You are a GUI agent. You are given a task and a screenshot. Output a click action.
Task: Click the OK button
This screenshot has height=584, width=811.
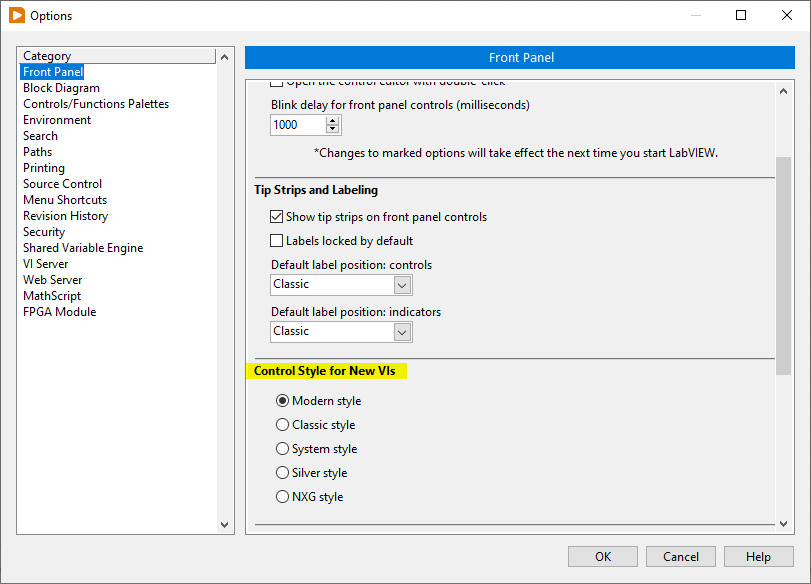pos(602,557)
